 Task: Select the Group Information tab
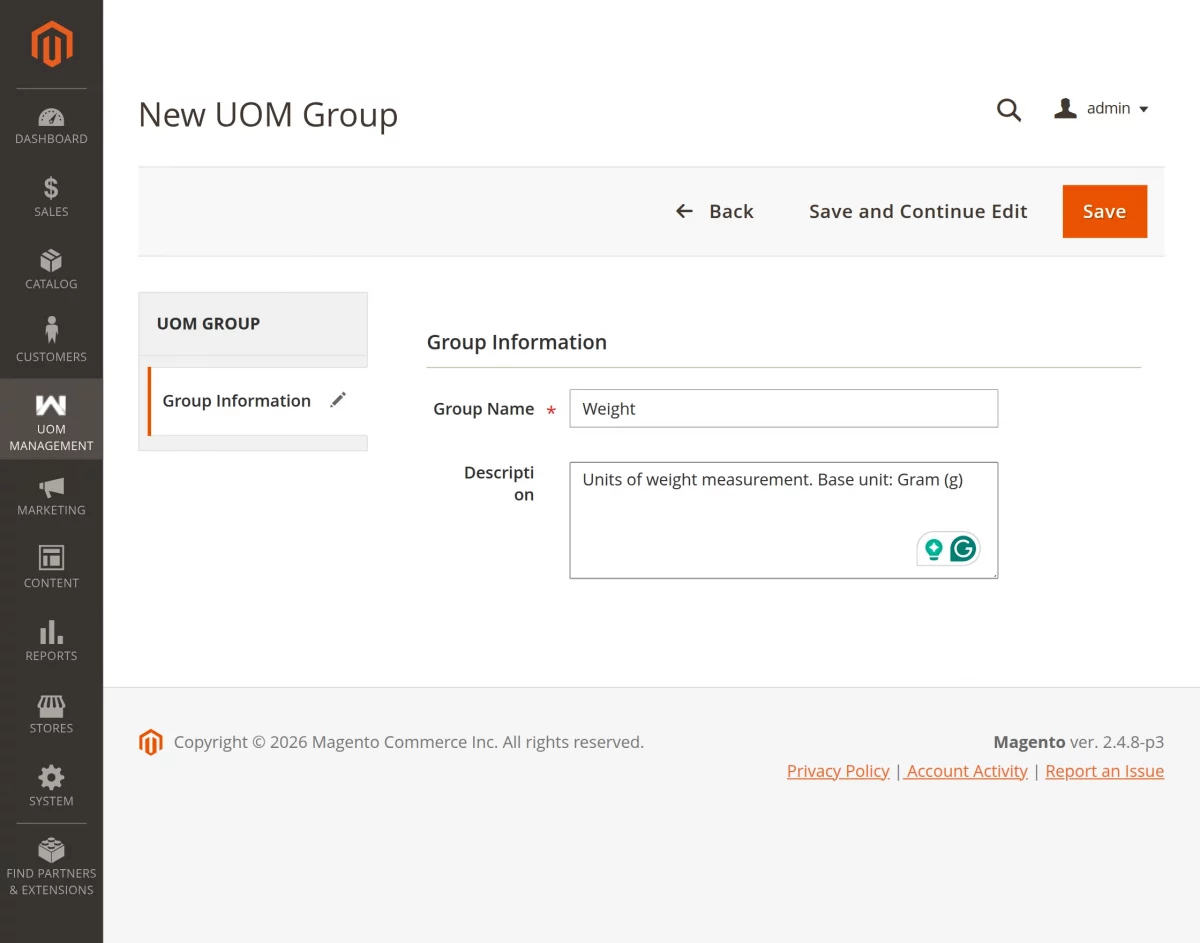tap(236, 400)
